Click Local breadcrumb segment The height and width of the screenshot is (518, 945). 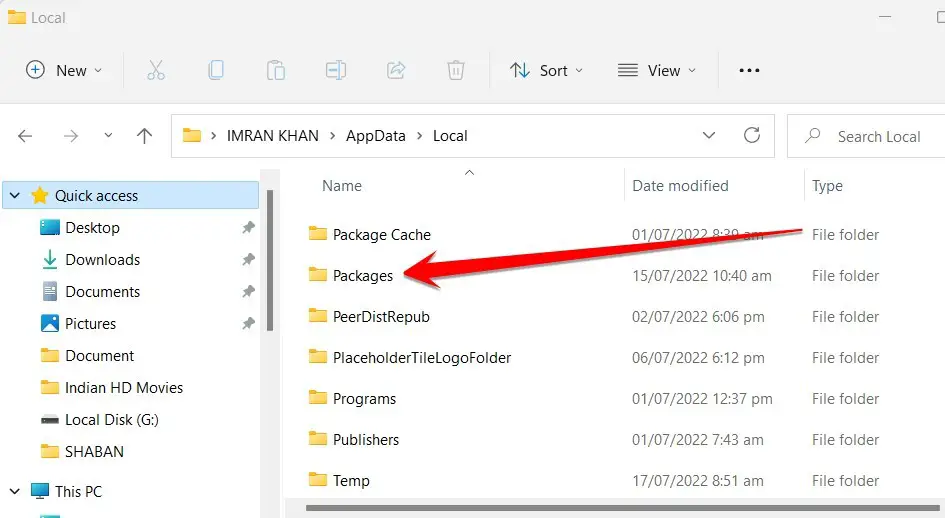point(450,136)
